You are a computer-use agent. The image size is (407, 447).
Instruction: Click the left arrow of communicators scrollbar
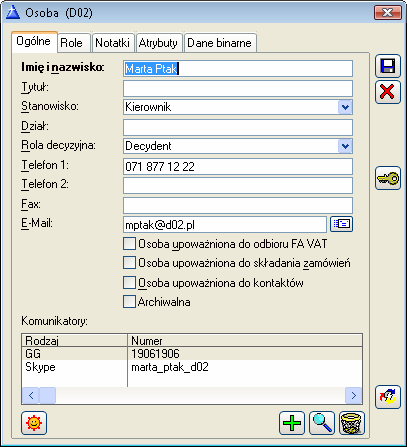tap(31, 396)
